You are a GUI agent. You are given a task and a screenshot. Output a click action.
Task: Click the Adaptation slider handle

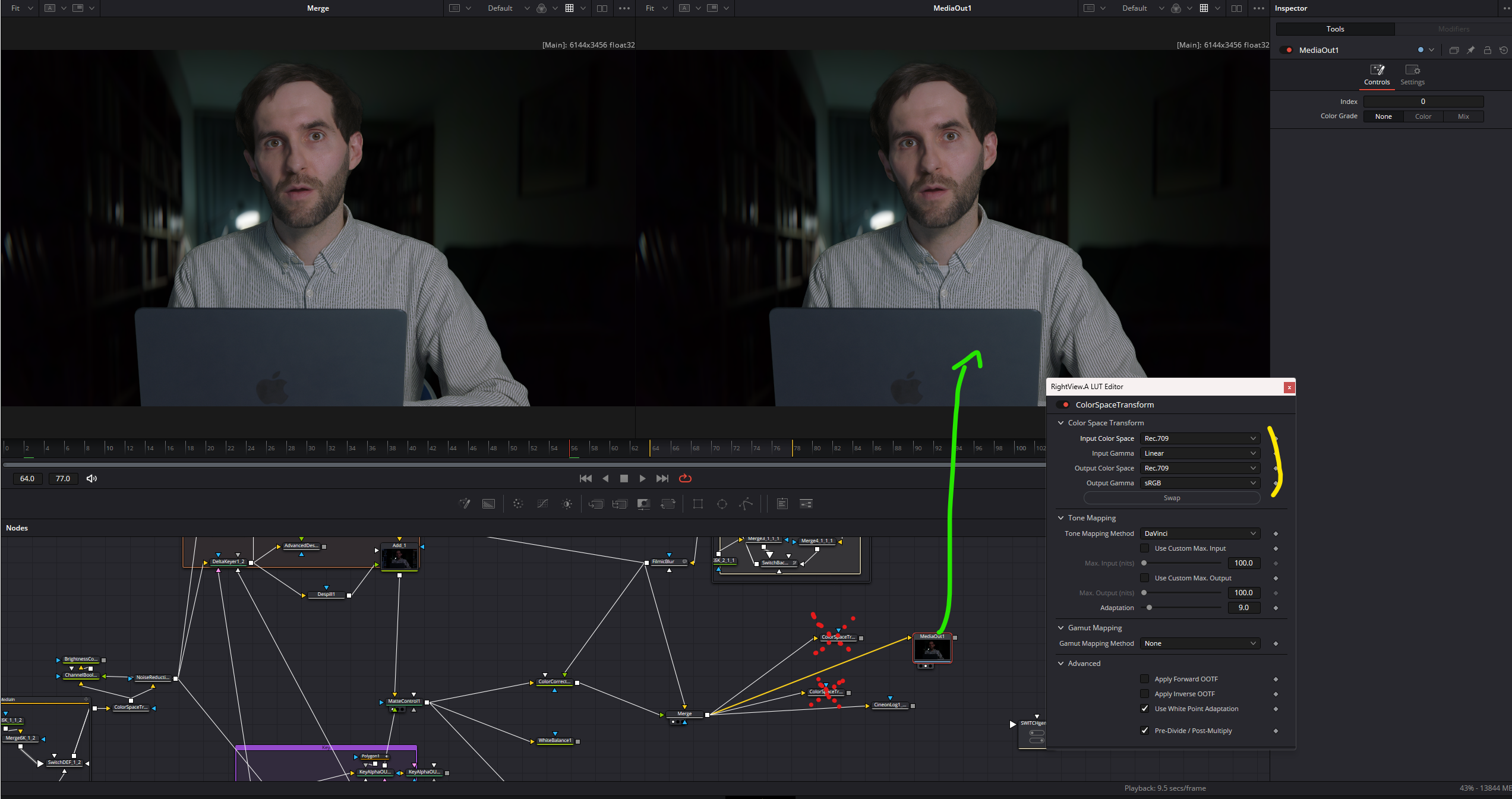[1150, 608]
